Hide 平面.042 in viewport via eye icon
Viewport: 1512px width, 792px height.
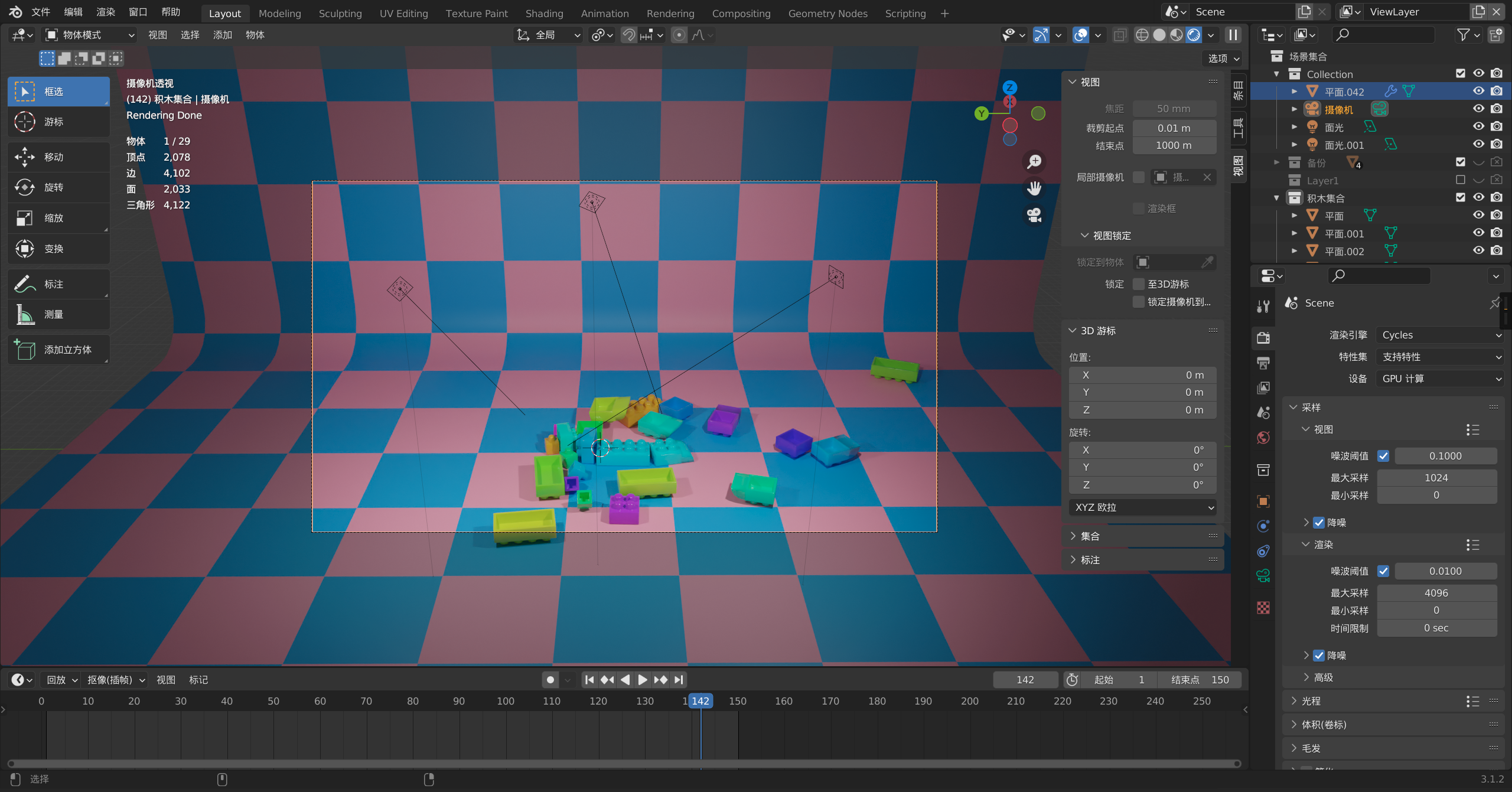(1478, 91)
